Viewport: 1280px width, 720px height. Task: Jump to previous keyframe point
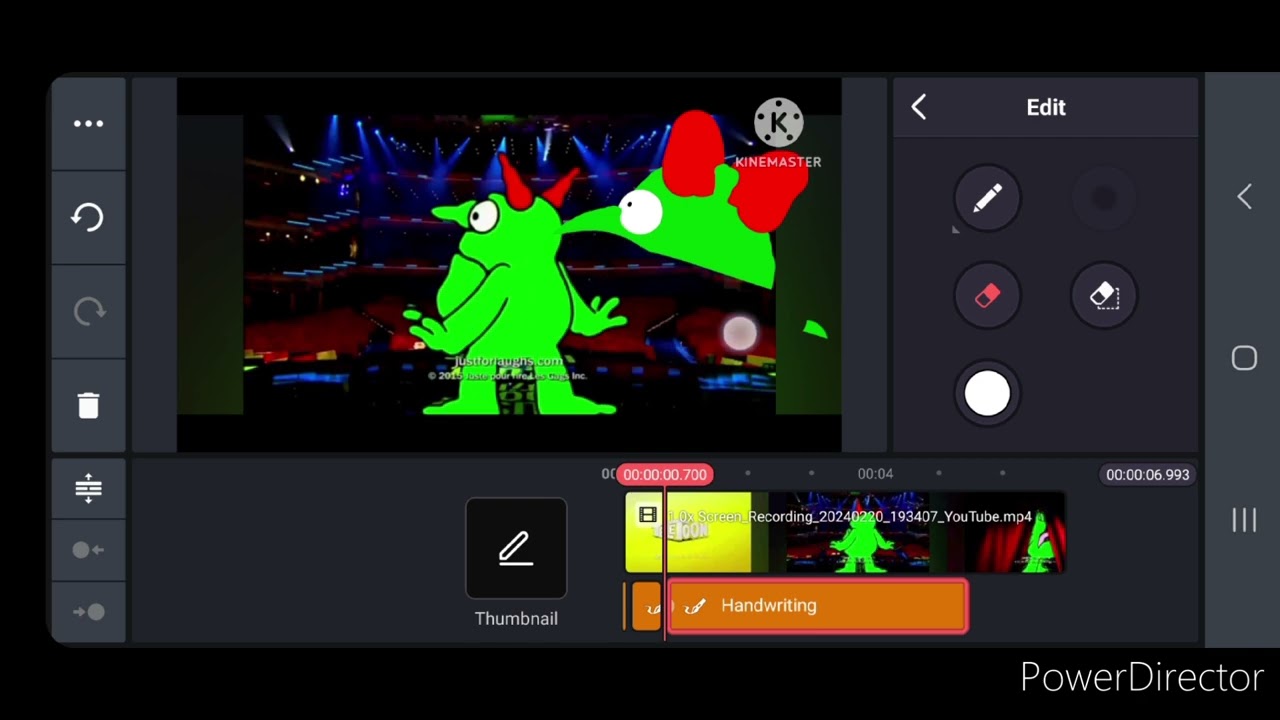[88, 550]
